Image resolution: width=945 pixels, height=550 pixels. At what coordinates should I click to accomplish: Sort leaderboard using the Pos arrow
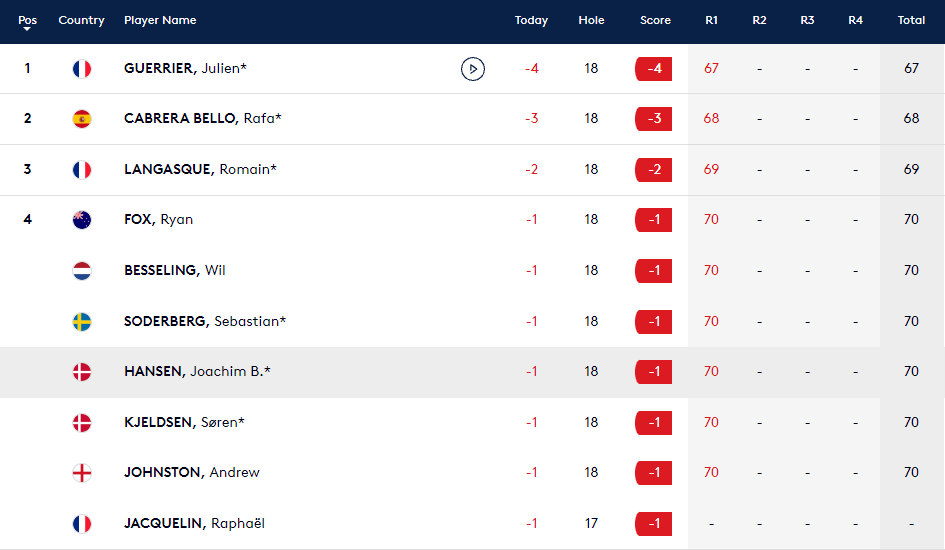(x=27, y=30)
